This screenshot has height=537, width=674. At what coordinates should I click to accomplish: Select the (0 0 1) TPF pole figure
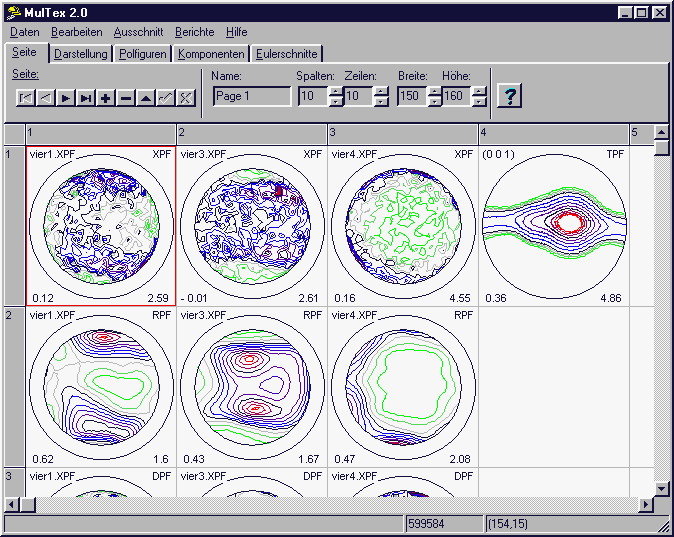(553, 225)
